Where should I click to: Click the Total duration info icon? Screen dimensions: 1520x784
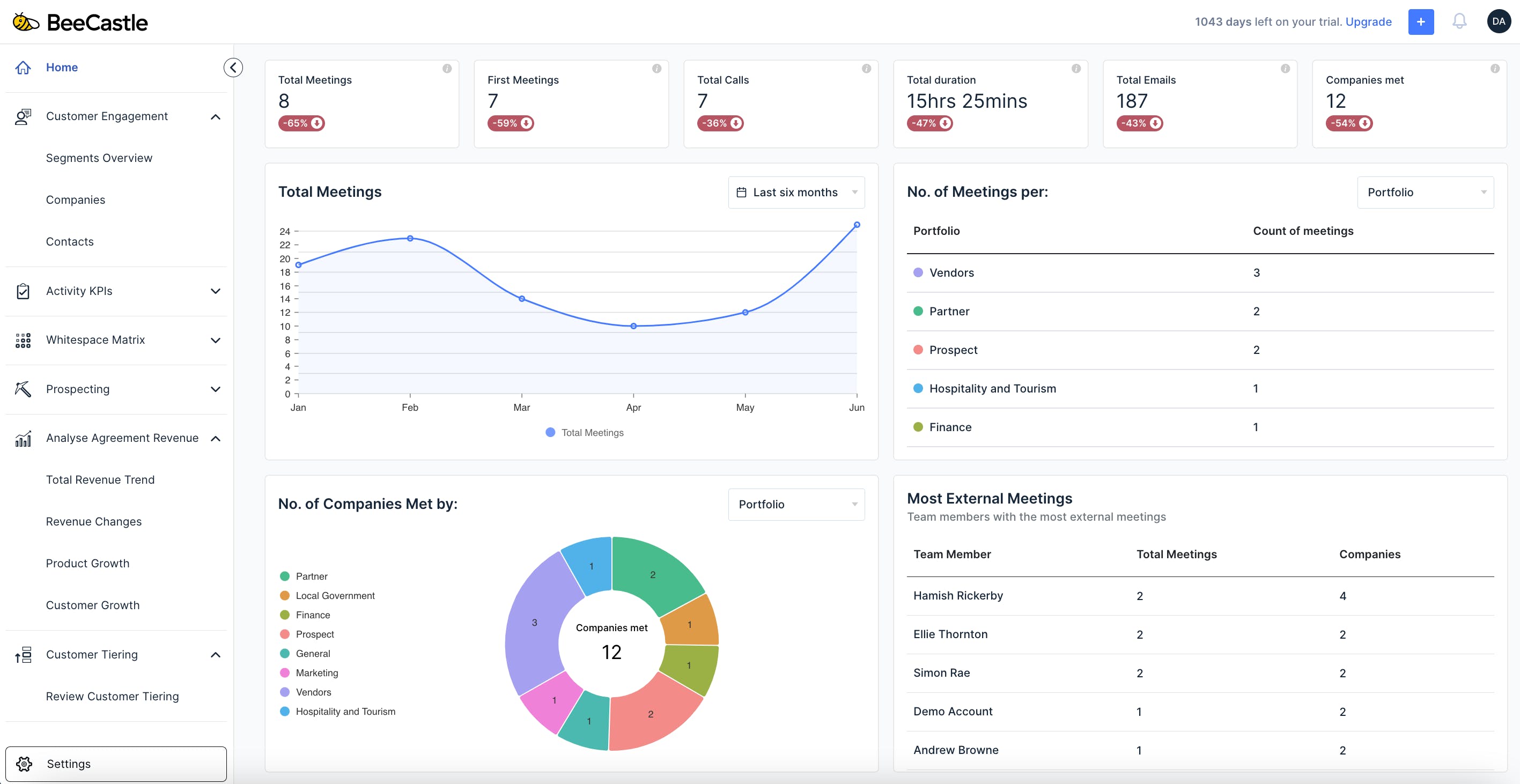point(1076,69)
